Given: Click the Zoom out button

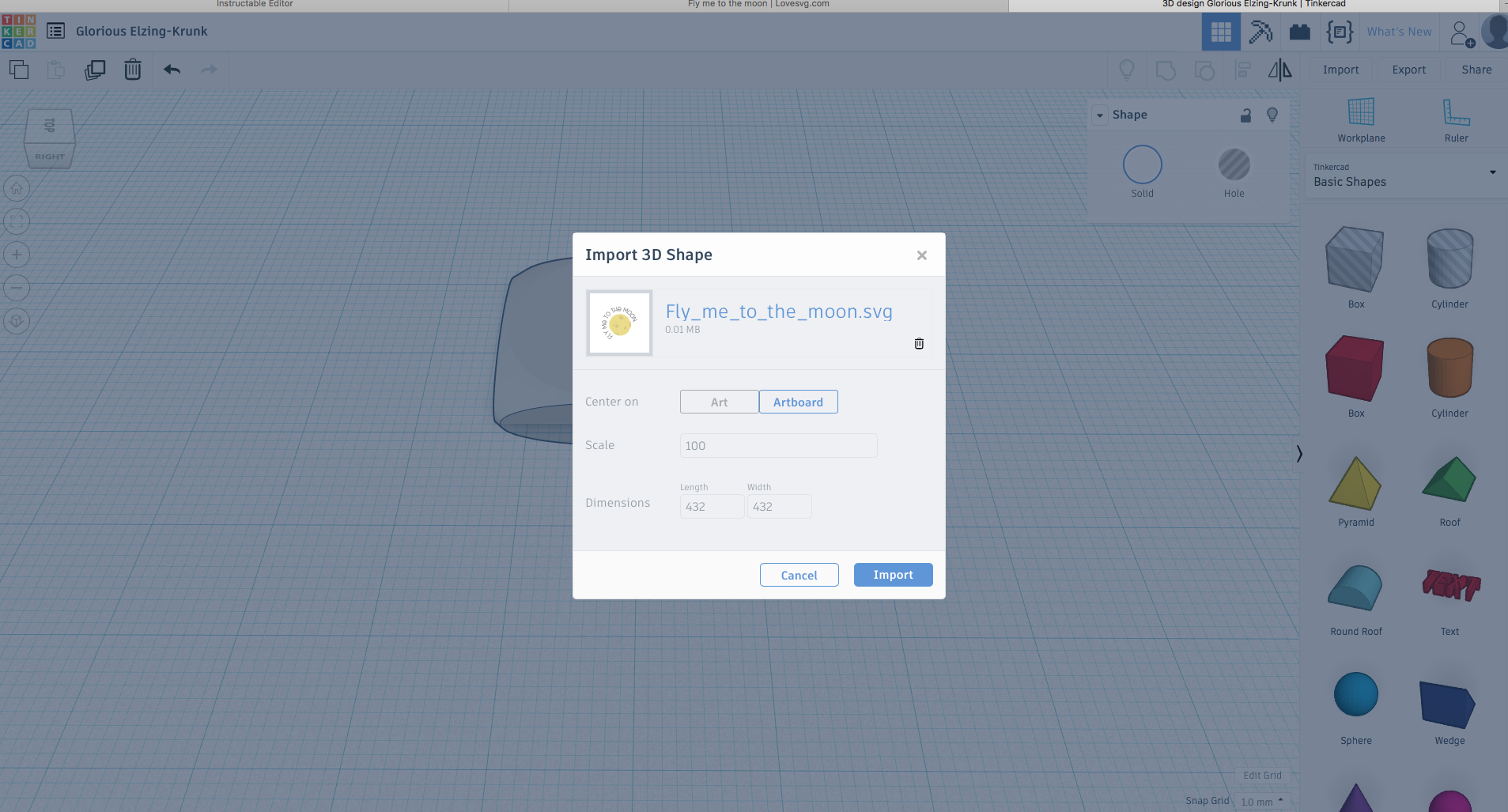Looking at the screenshot, I should (17, 288).
